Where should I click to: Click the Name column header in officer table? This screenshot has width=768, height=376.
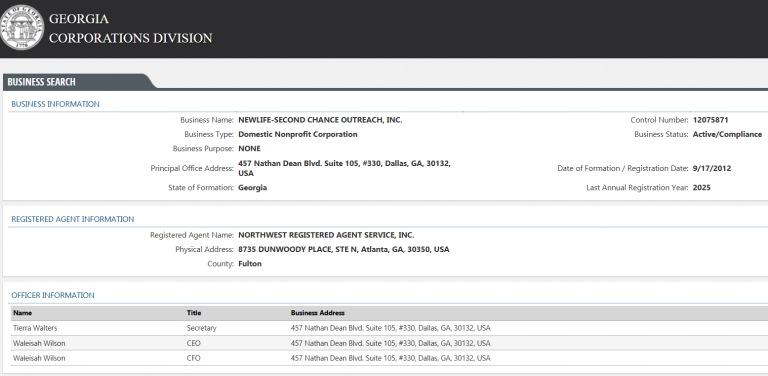(x=23, y=313)
